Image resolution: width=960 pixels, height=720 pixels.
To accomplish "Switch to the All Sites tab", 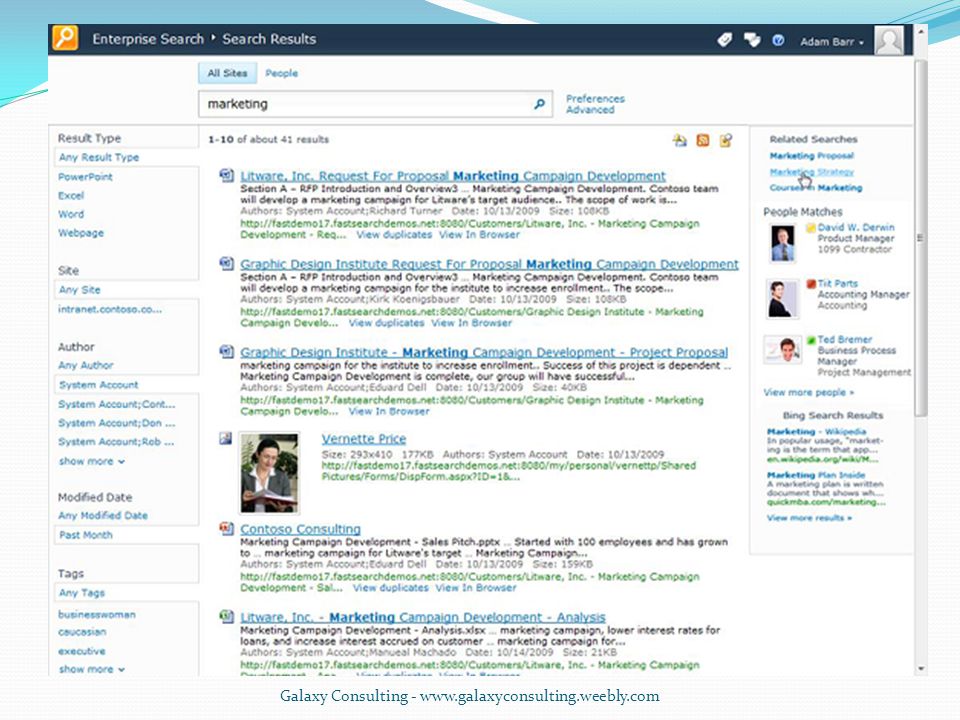I will pos(227,73).
